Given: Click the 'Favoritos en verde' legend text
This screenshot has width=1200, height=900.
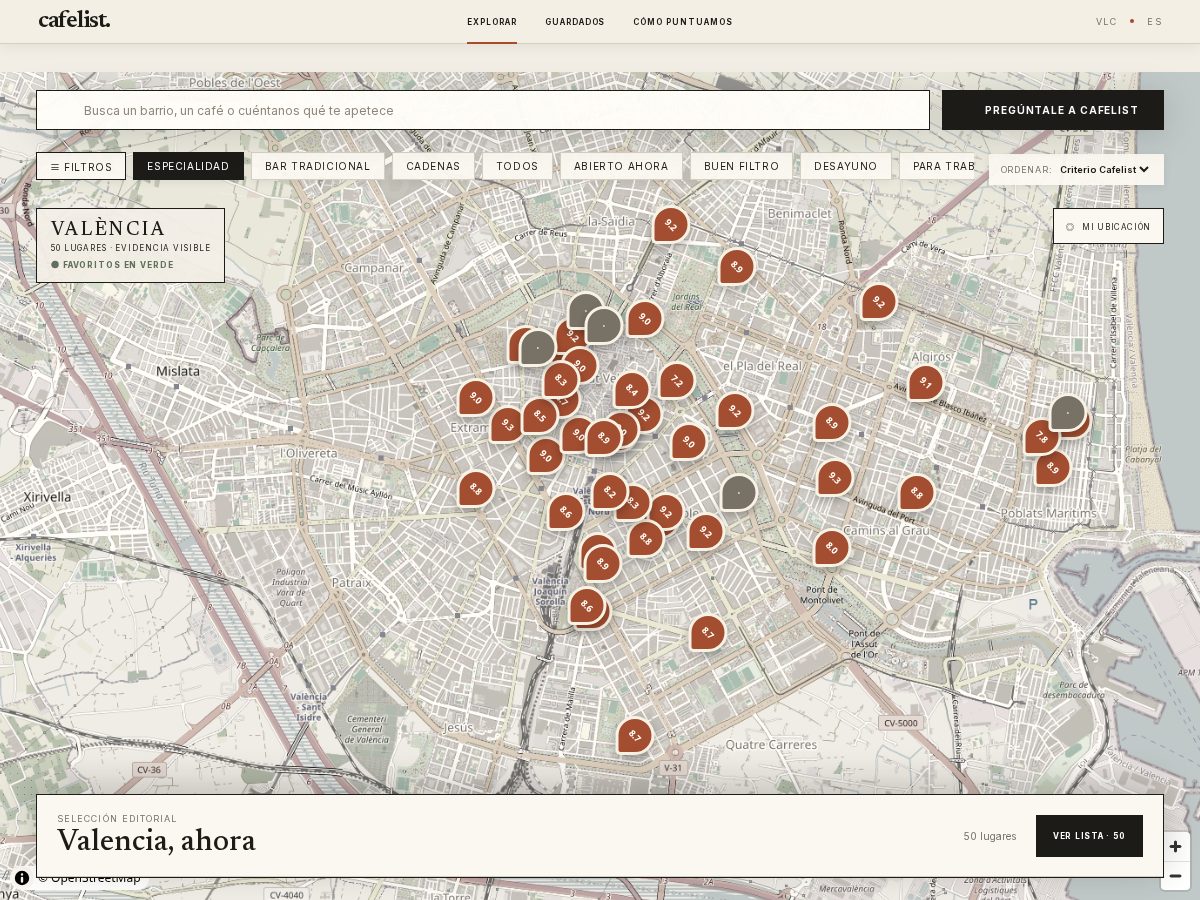Looking at the screenshot, I should pyautogui.click(x=118, y=265).
